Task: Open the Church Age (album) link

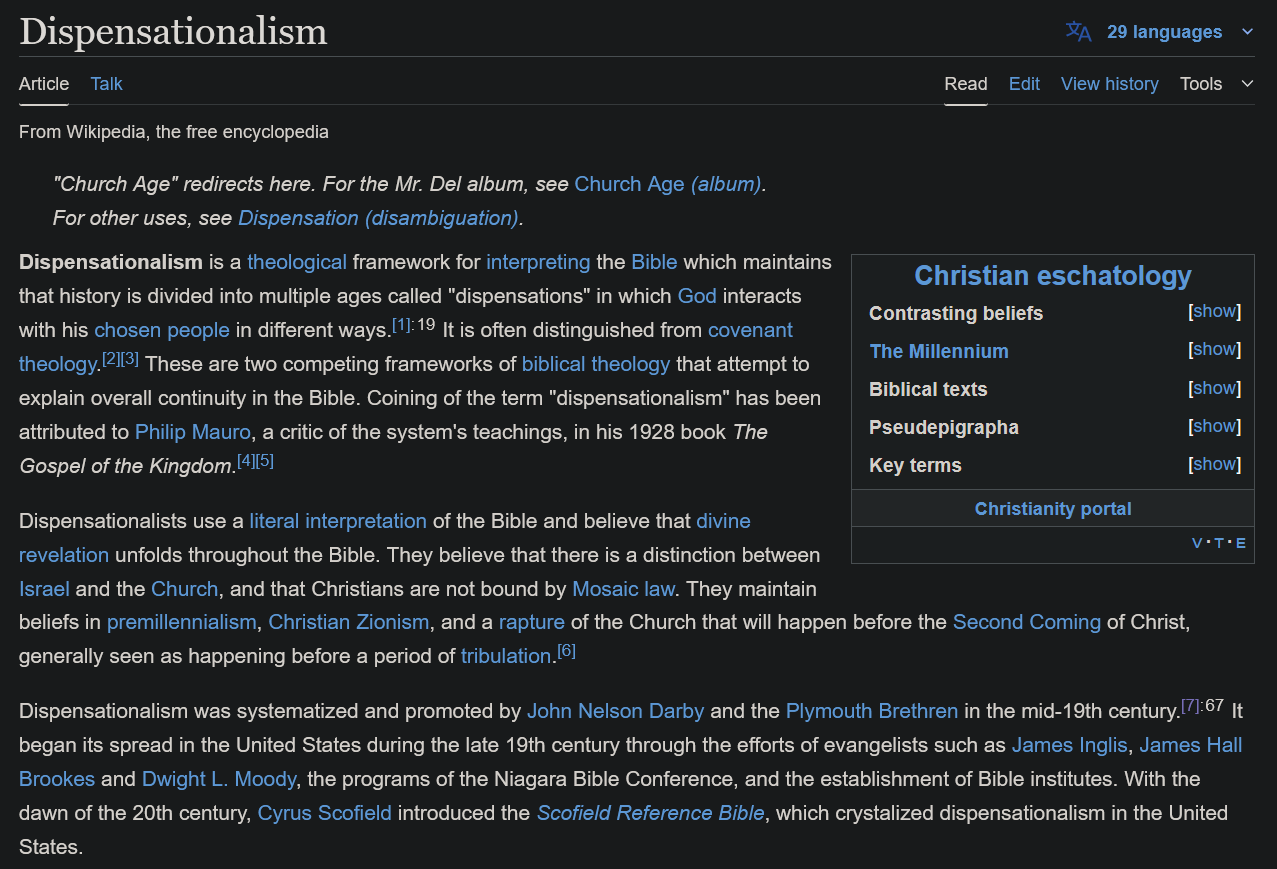Action: pos(668,184)
